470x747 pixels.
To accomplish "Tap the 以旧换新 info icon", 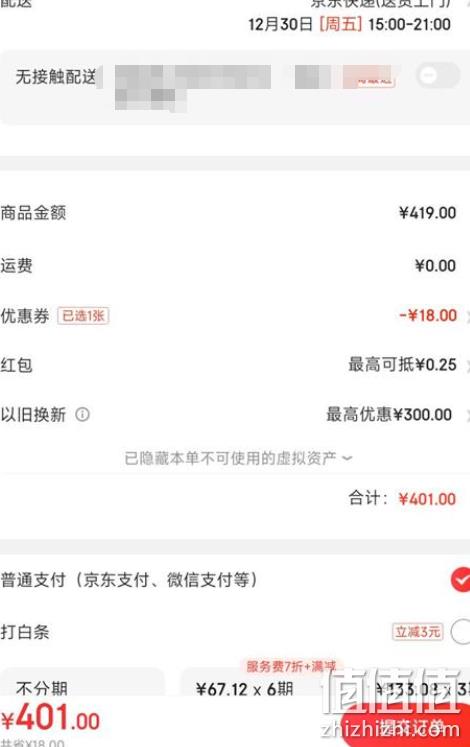I will (82, 414).
